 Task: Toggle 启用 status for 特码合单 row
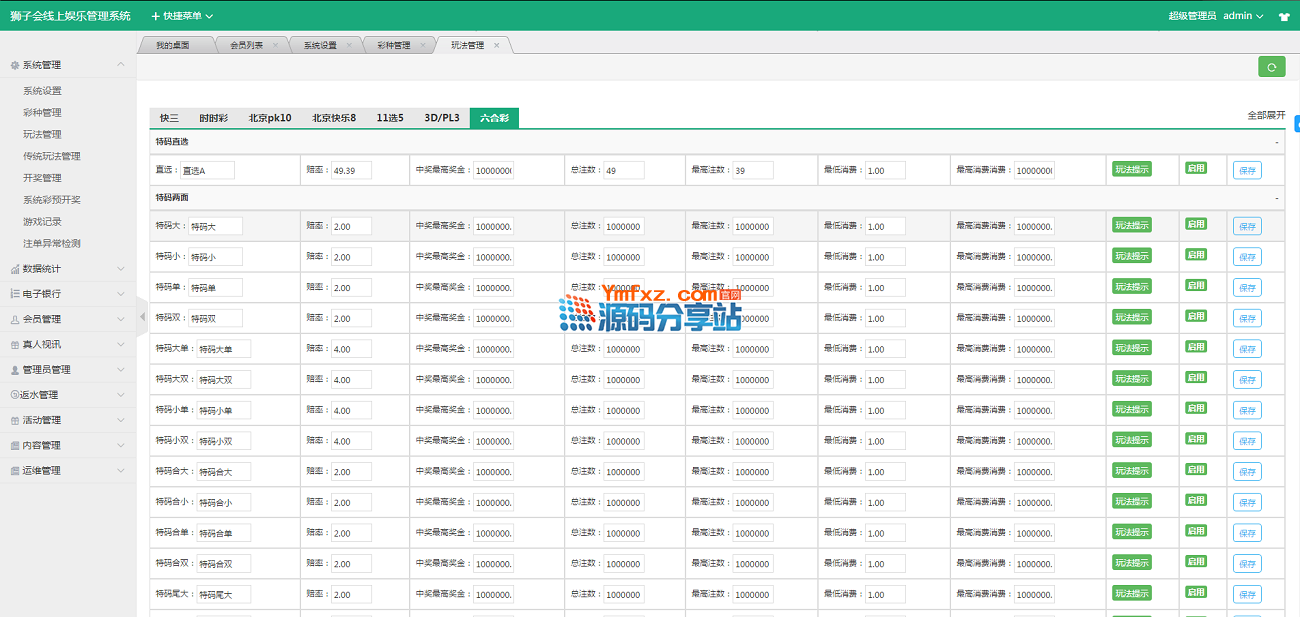[1195, 532]
